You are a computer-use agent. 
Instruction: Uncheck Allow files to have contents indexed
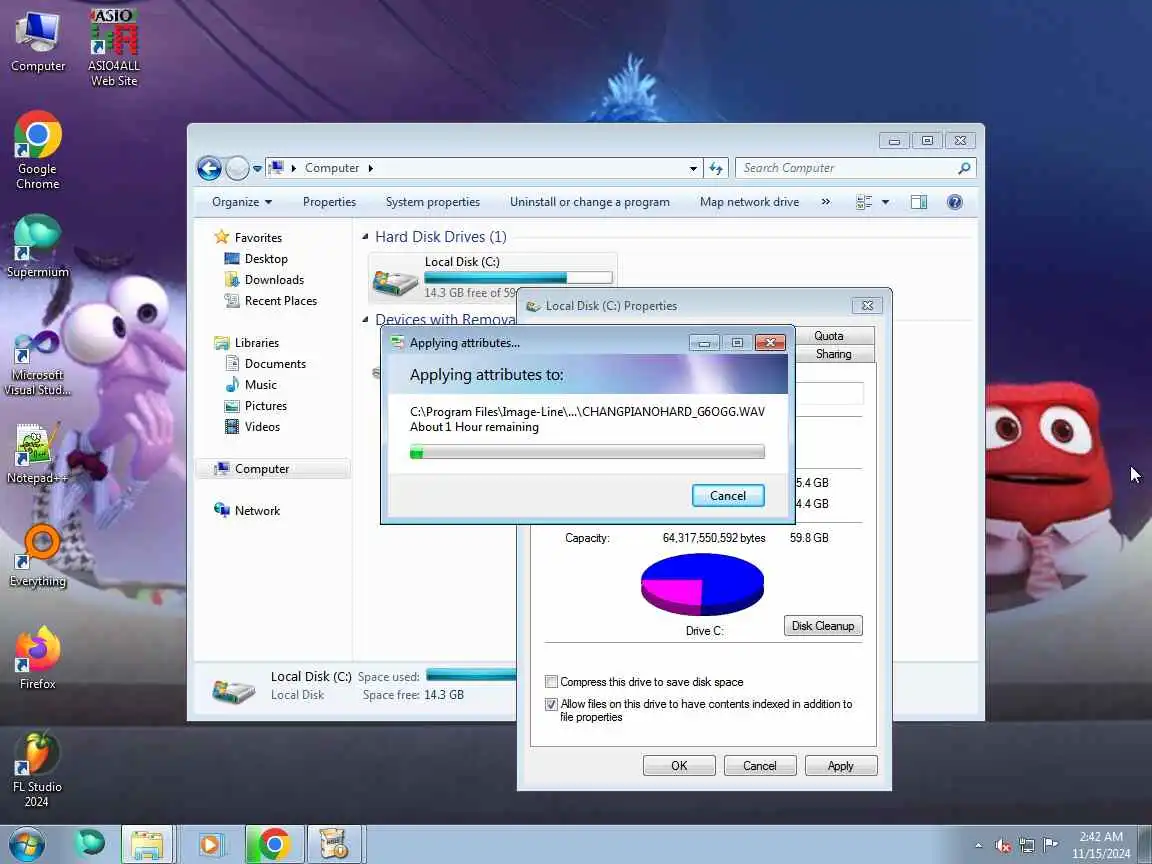tap(551, 704)
